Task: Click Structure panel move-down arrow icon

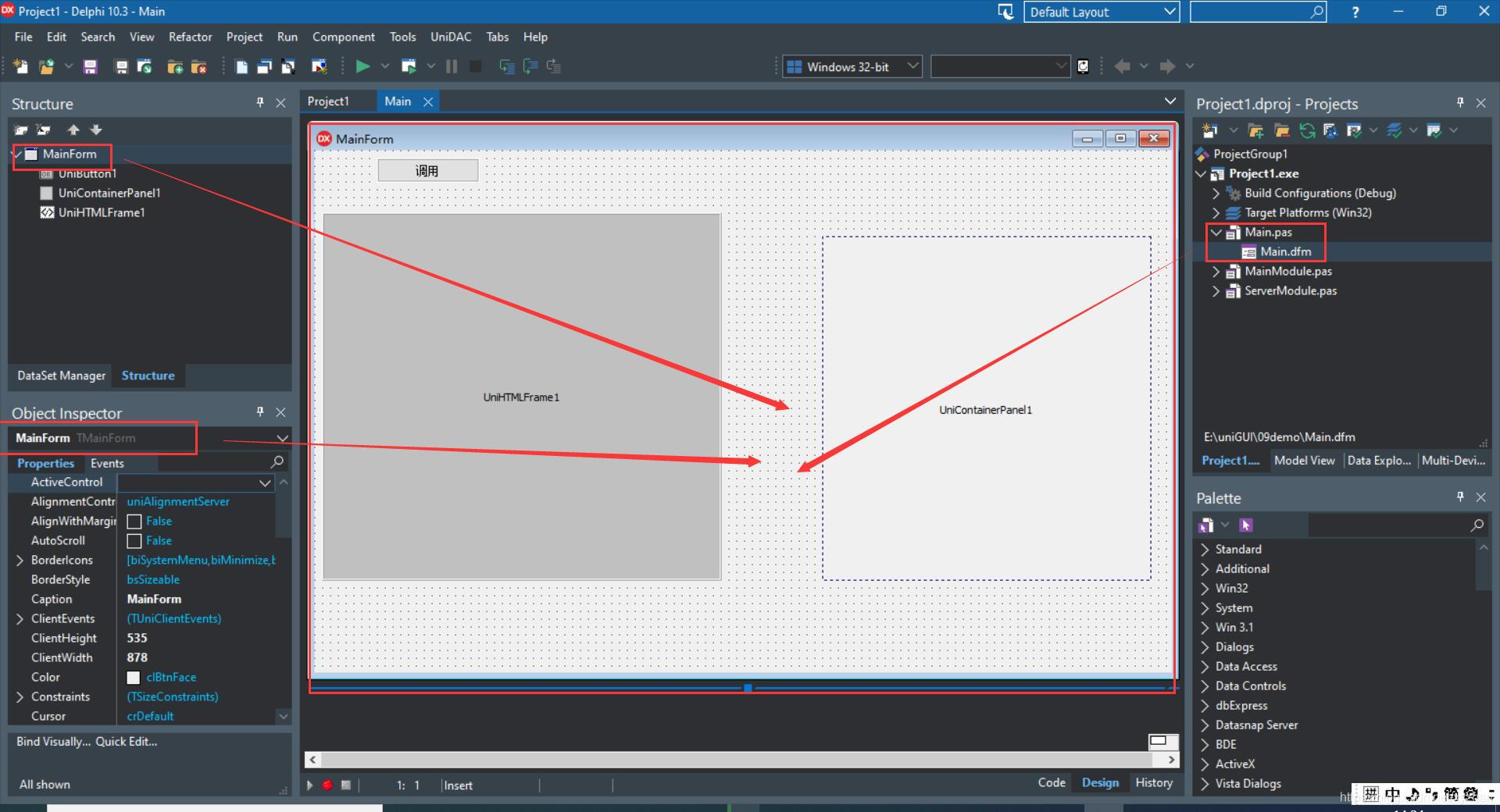Action: [96, 130]
